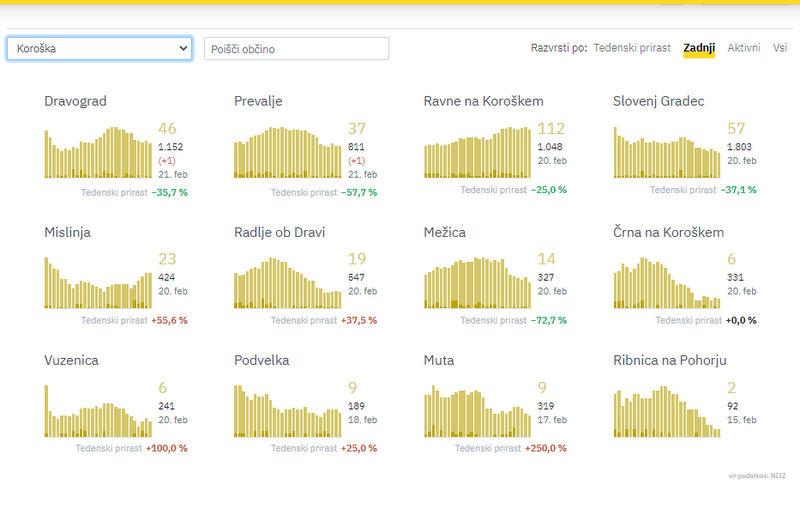Choose the Vsi sort option
Image resolution: width=800 pixels, height=515 pixels.
(779, 48)
